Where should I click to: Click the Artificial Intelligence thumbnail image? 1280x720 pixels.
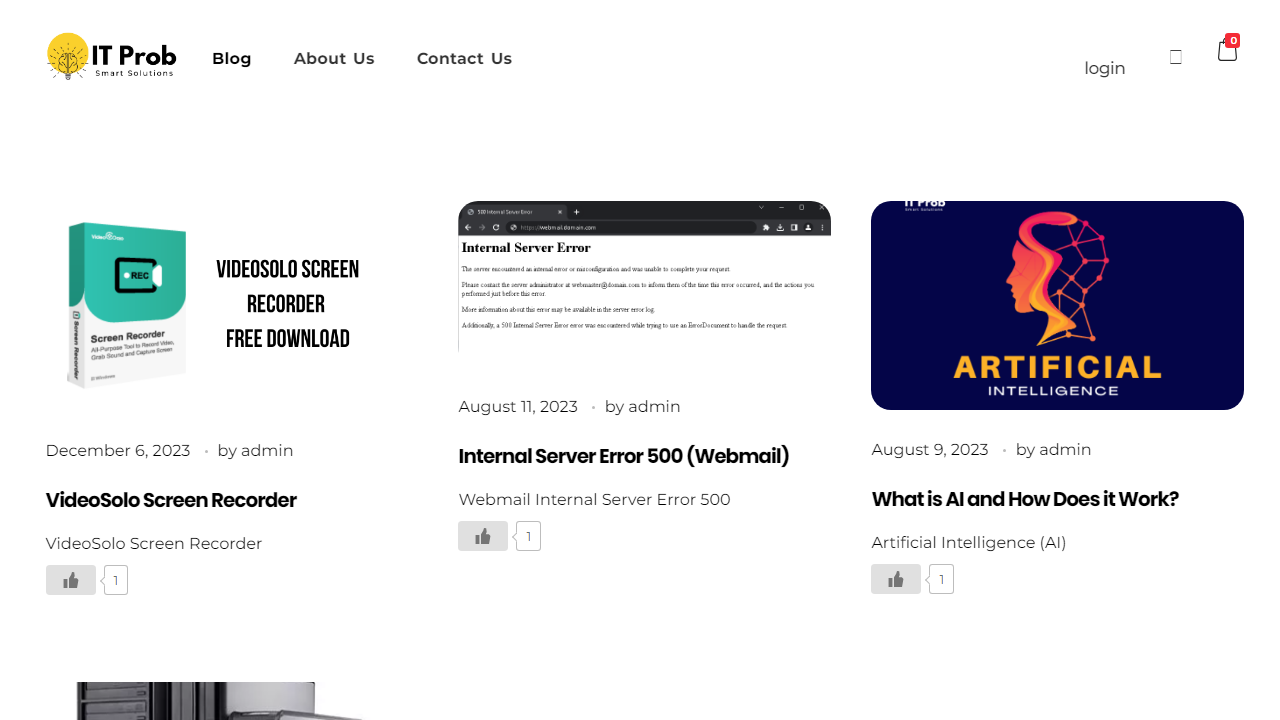(1057, 305)
